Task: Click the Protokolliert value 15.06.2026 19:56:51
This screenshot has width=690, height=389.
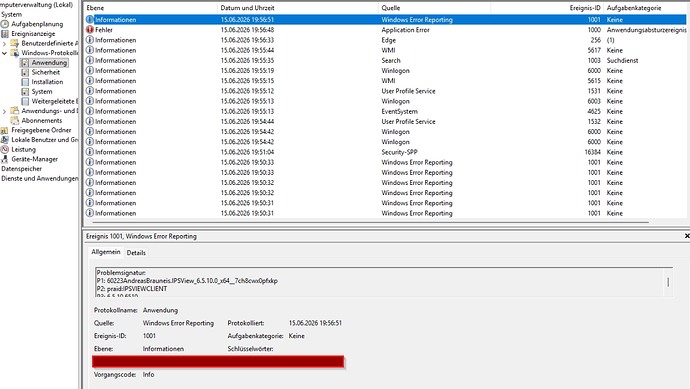Action: [315, 323]
